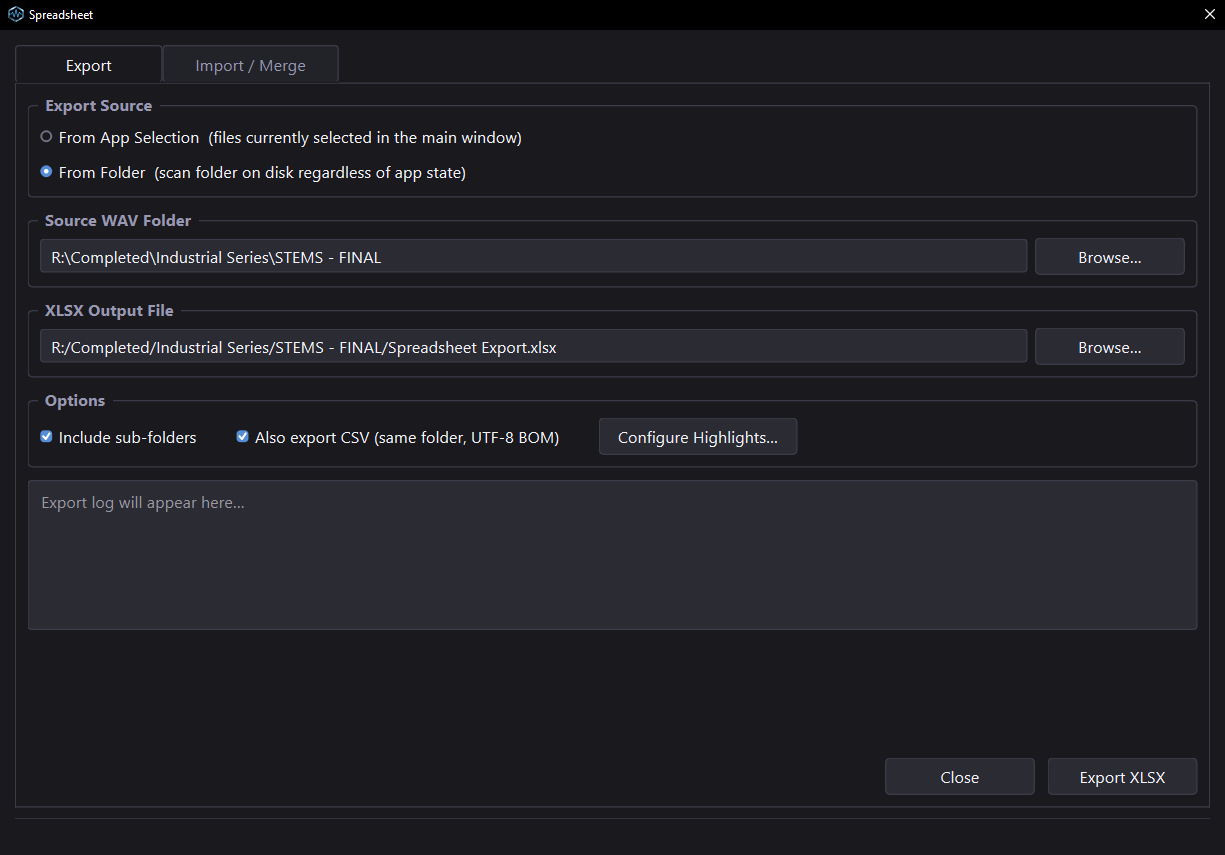Click the Export Source group heading
1225x855 pixels.
point(99,106)
